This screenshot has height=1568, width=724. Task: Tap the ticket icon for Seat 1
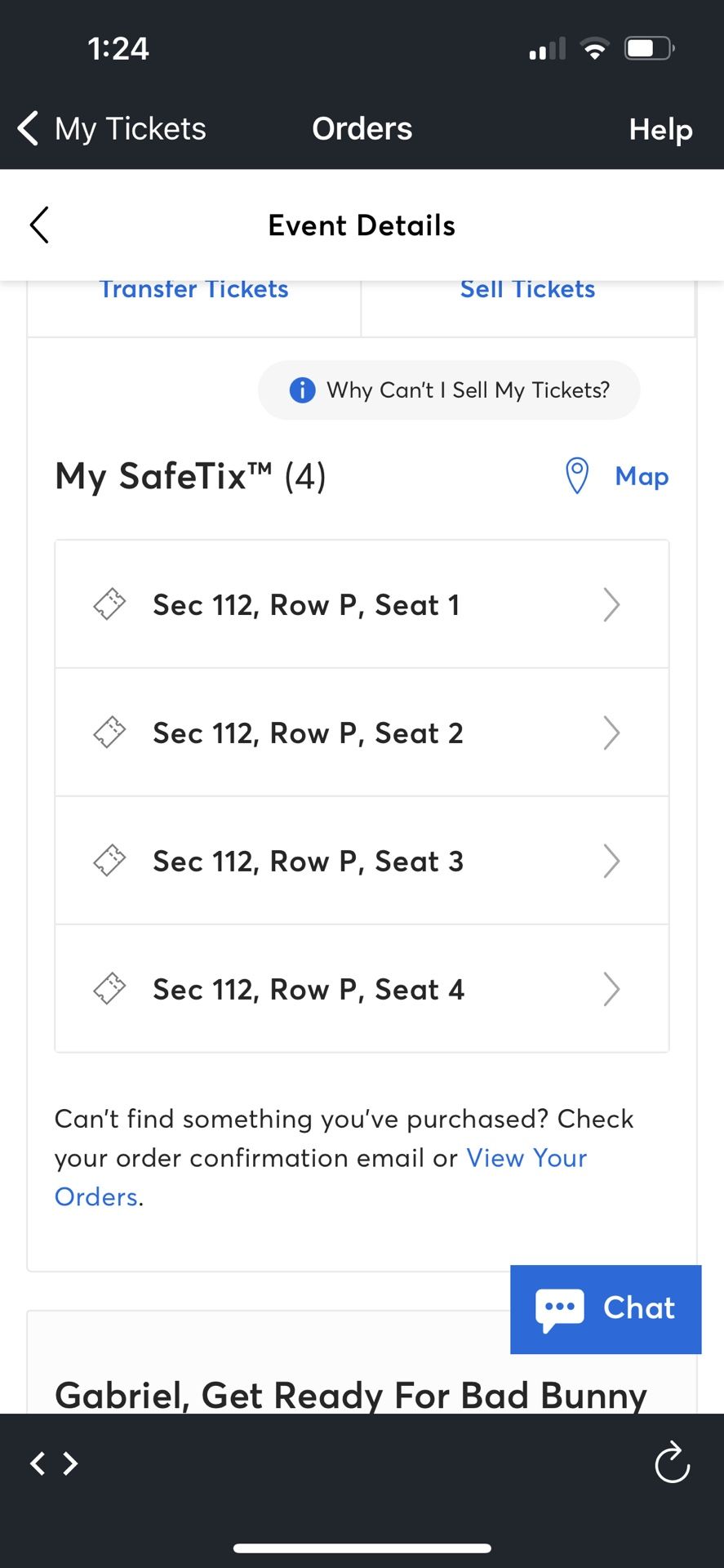(x=109, y=604)
